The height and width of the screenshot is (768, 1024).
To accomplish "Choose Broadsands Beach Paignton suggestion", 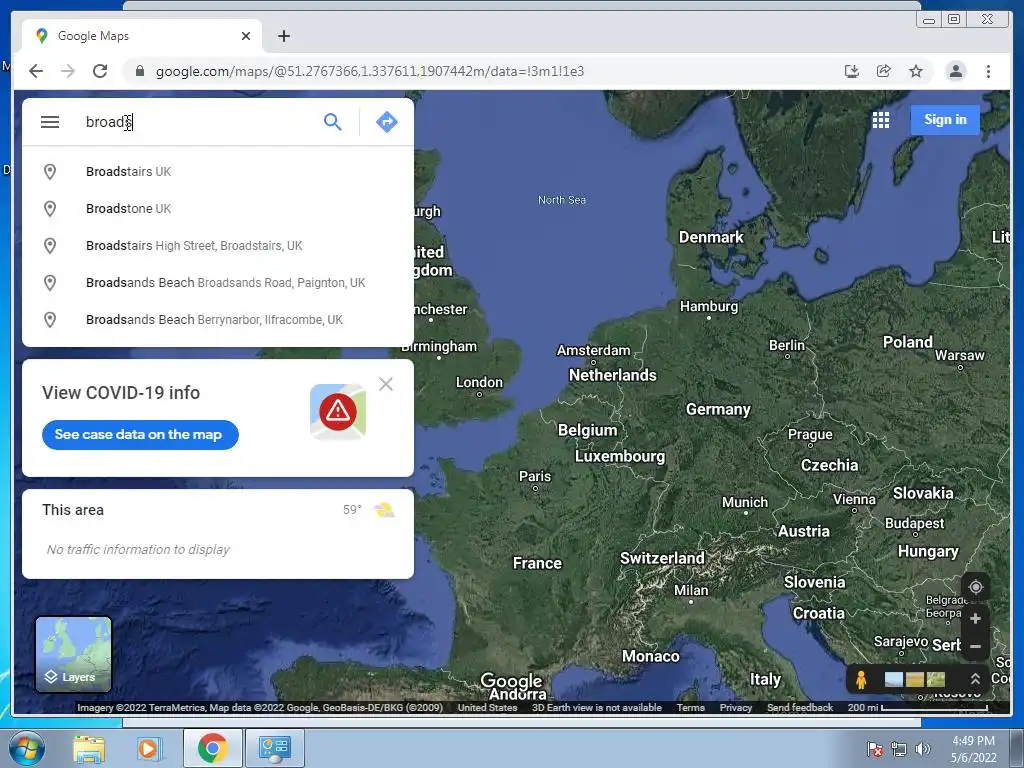I will pos(218,283).
